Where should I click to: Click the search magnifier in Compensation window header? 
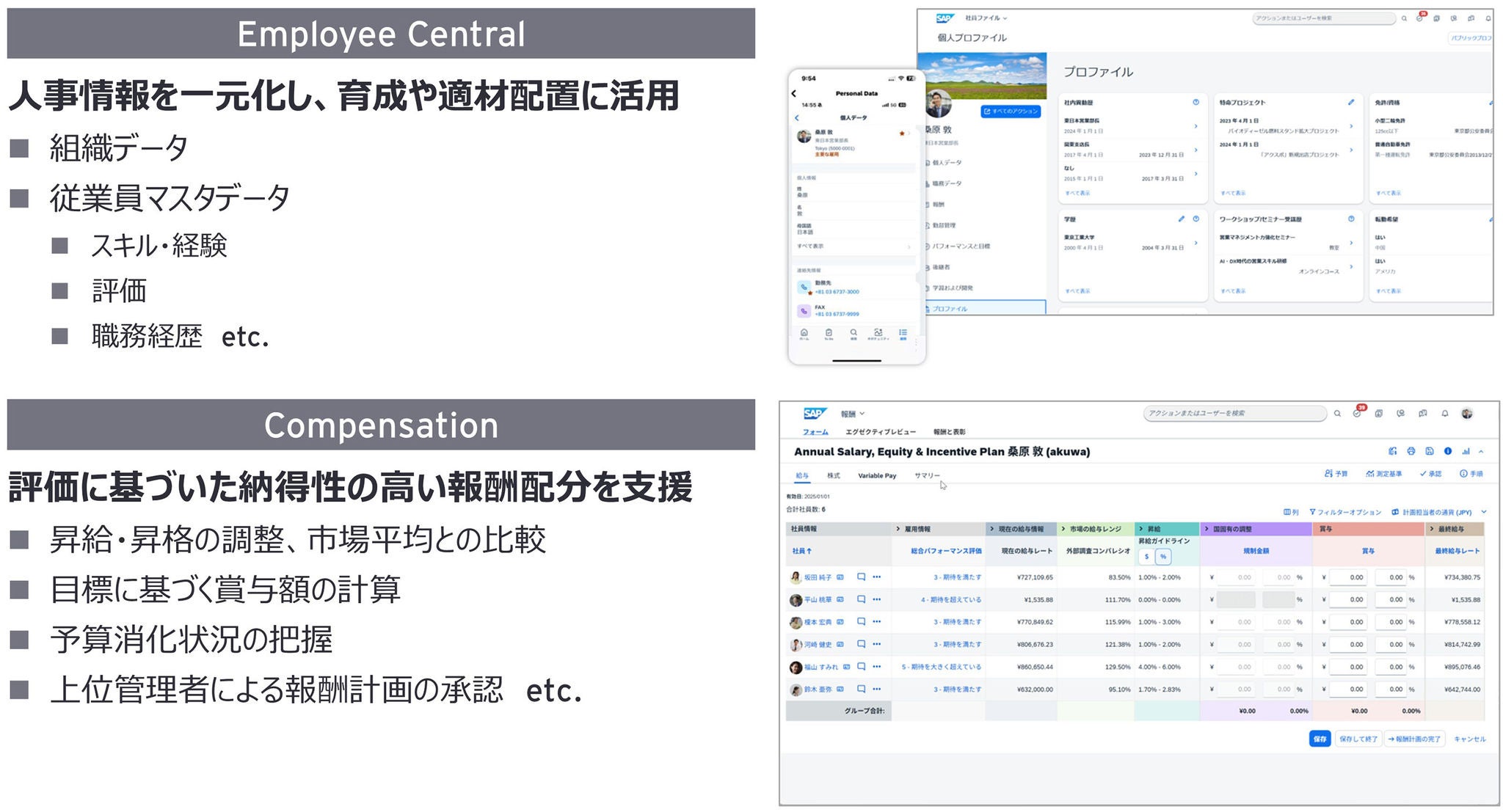coord(1337,414)
